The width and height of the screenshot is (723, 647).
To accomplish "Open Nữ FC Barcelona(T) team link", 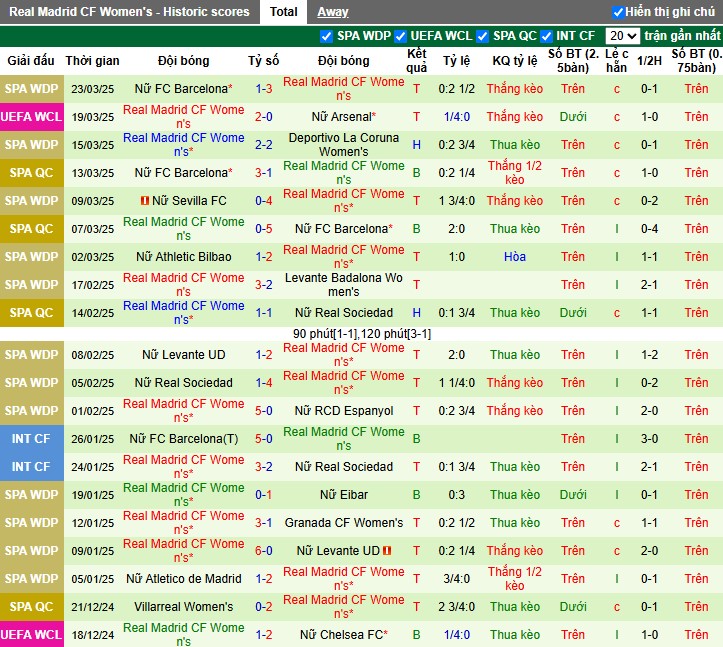I will (184, 439).
